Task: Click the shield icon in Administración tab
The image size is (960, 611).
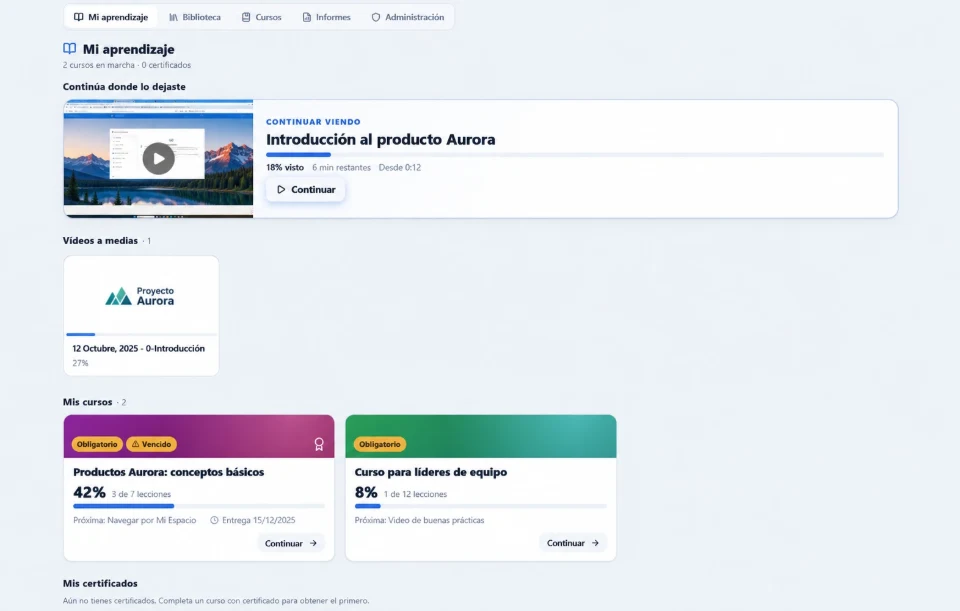Action: coord(376,17)
